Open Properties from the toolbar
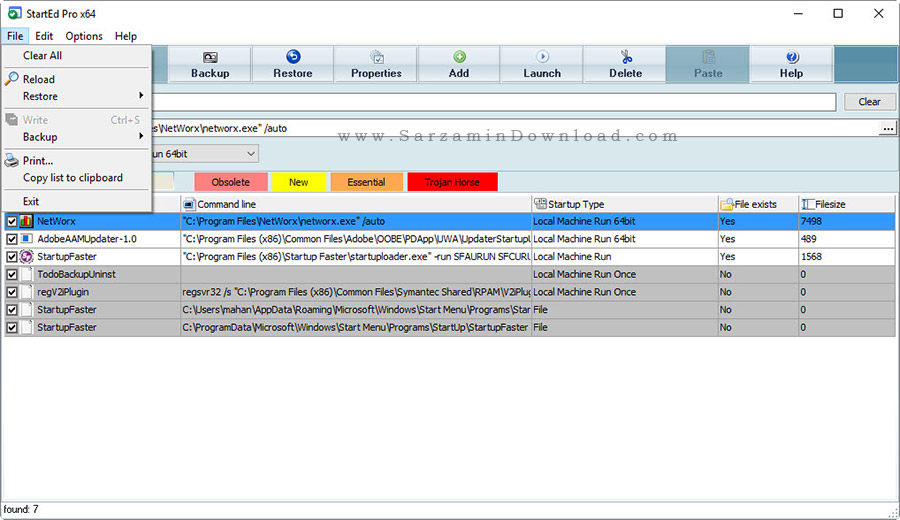Viewport: 900px width, 520px height. [376, 65]
